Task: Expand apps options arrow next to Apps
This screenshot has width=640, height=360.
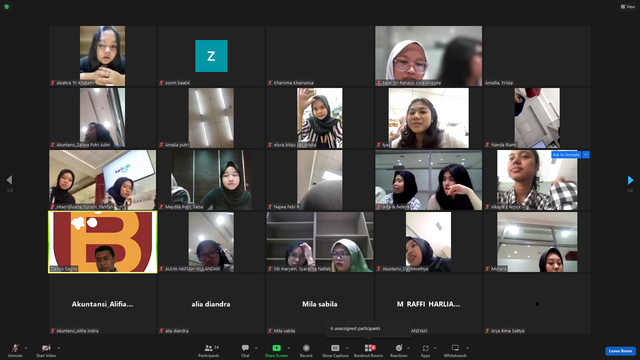Action: [x=435, y=348]
